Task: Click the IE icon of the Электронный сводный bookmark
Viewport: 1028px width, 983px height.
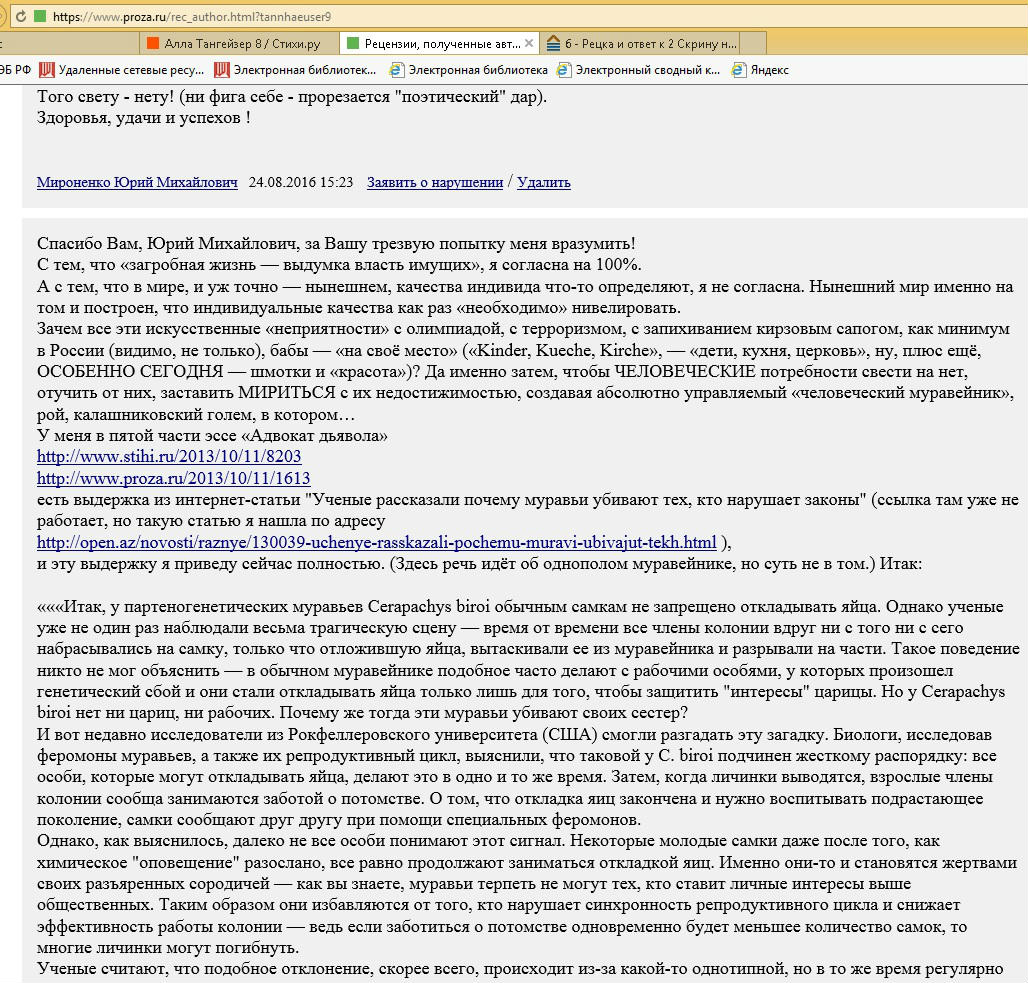Action: tap(563, 70)
